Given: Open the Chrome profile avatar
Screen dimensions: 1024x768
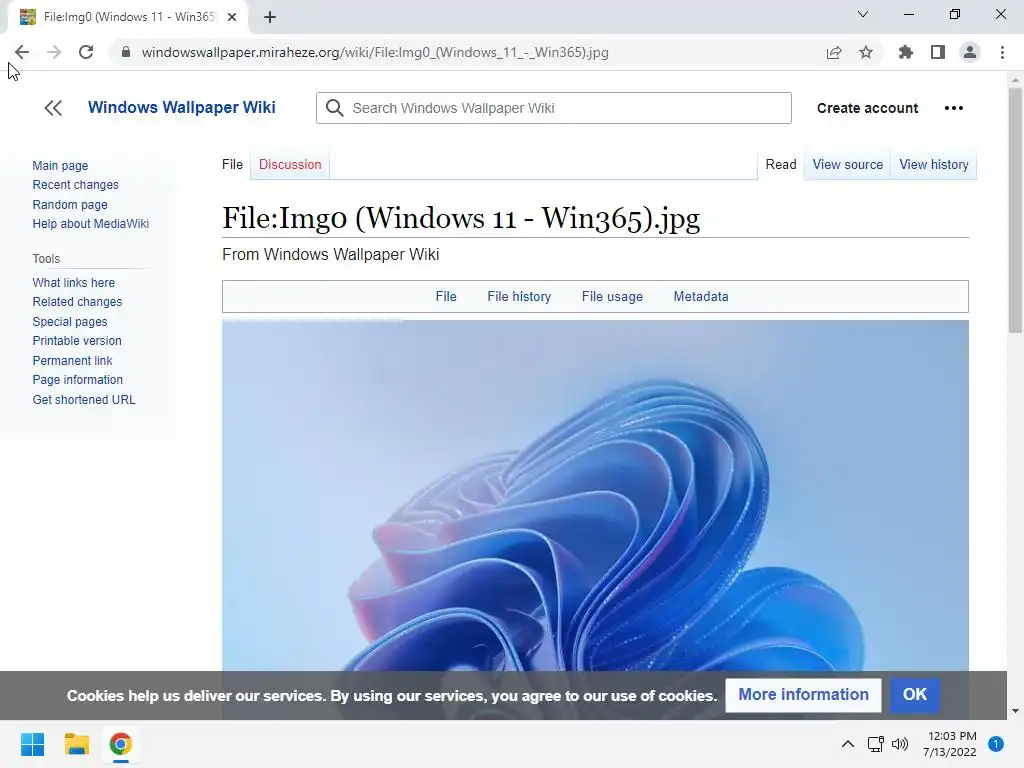Looking at the screenshot, I should [x=970, y=52].
